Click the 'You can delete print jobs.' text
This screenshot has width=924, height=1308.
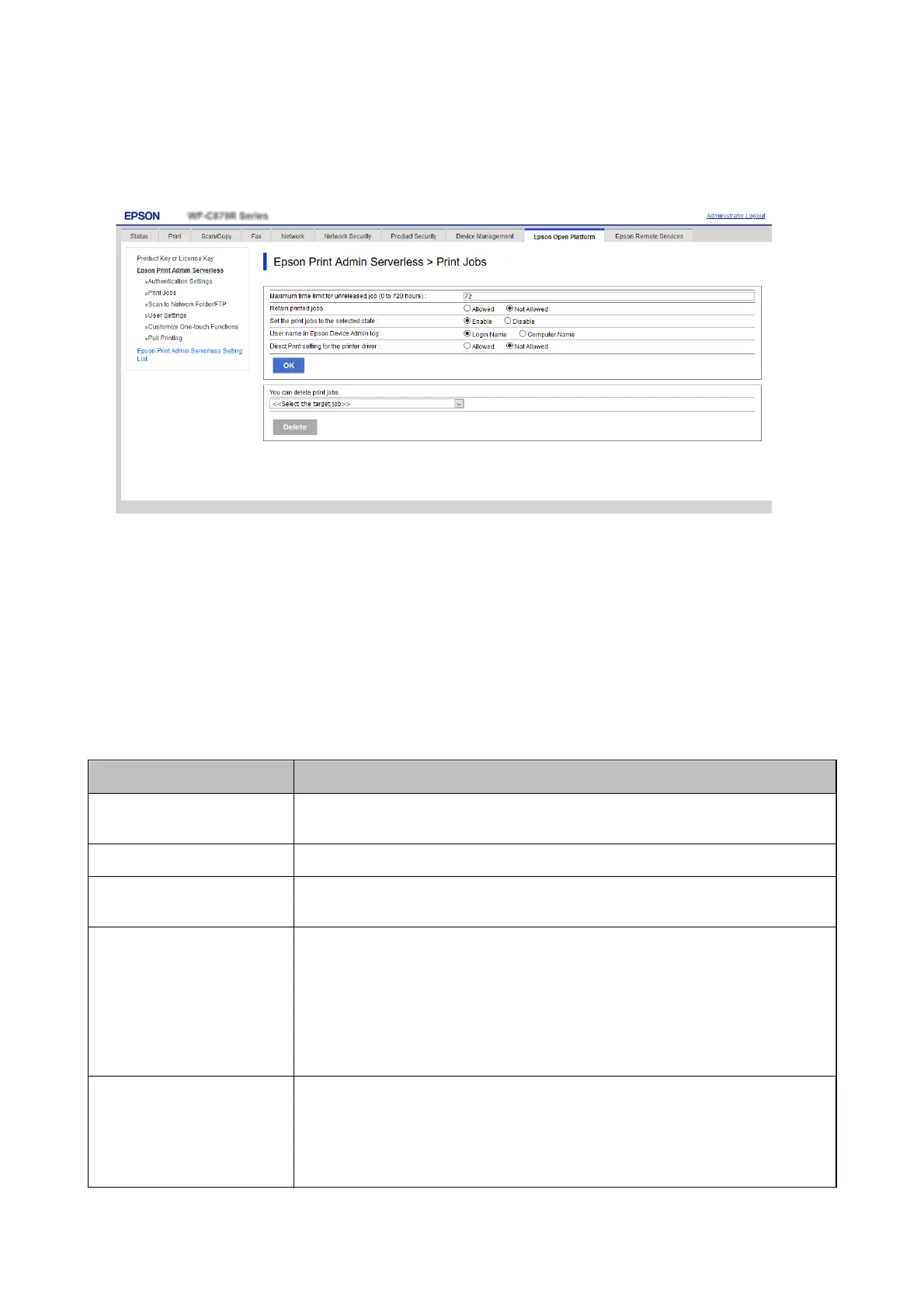[x=304, y=392]
